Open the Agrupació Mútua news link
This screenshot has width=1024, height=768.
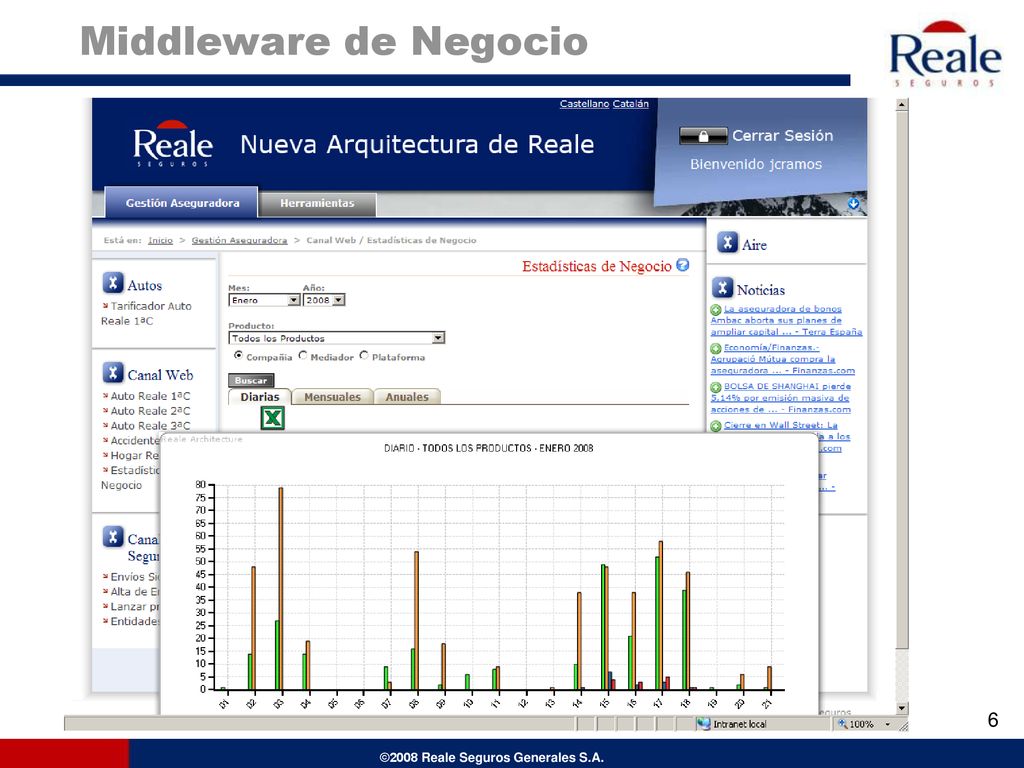coord(782,359)
